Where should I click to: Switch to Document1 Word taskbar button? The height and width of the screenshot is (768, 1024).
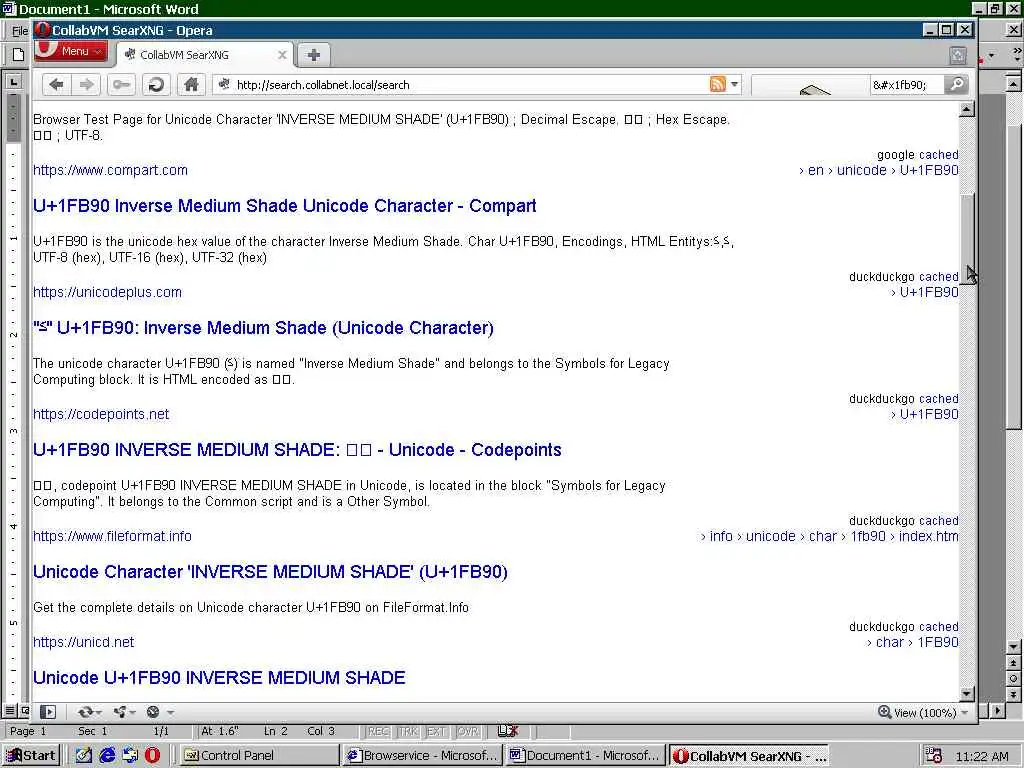[586, 755]
